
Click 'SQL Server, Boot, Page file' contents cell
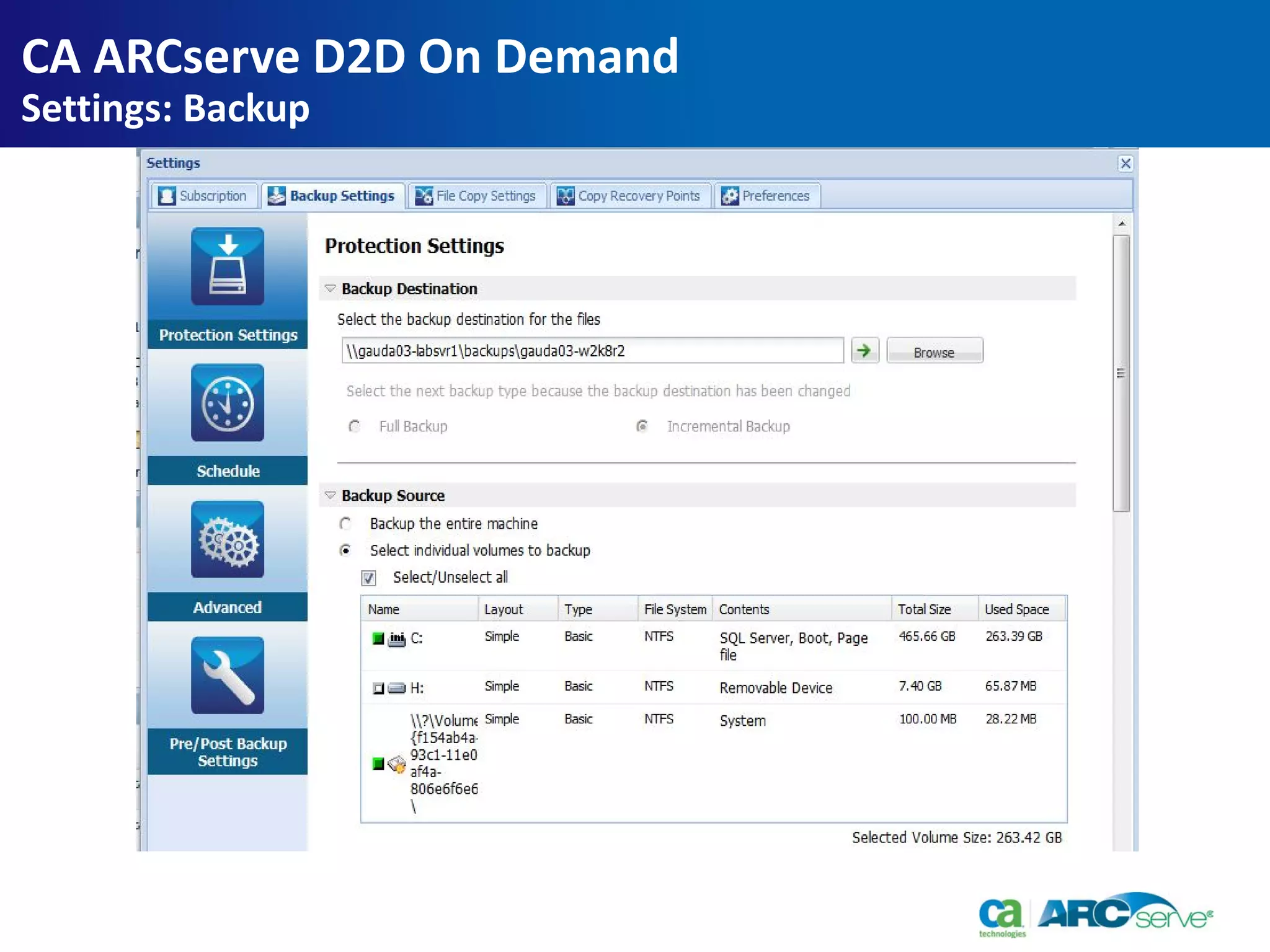pyautogui.click(x=794, y=646)
